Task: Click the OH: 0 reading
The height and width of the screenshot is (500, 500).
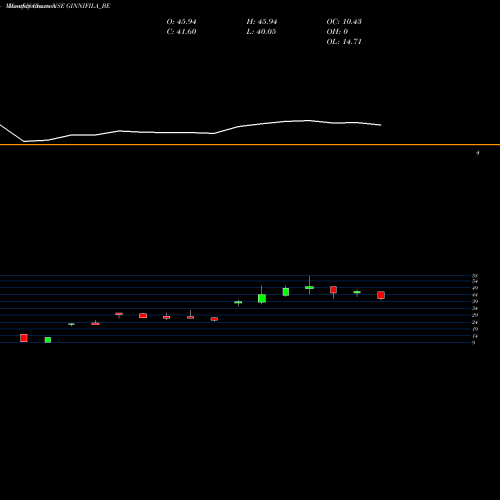Action: pyautogui.click(x=337, y=32)
